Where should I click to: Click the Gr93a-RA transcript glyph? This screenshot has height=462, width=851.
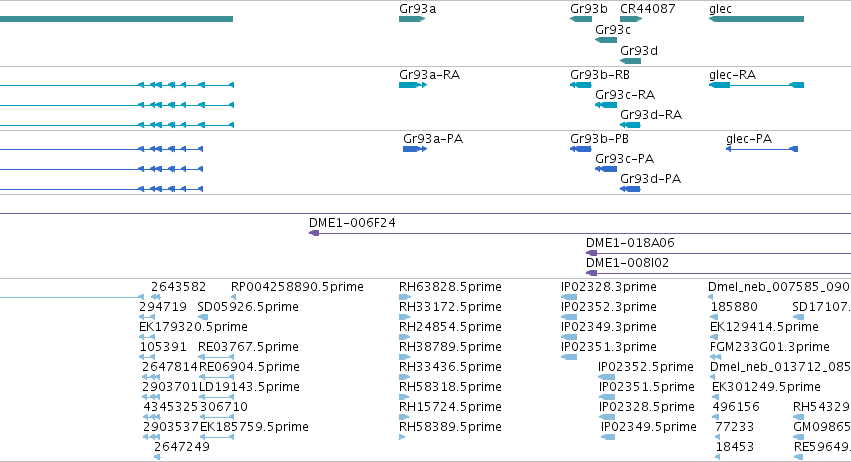[x=413, y=85]
